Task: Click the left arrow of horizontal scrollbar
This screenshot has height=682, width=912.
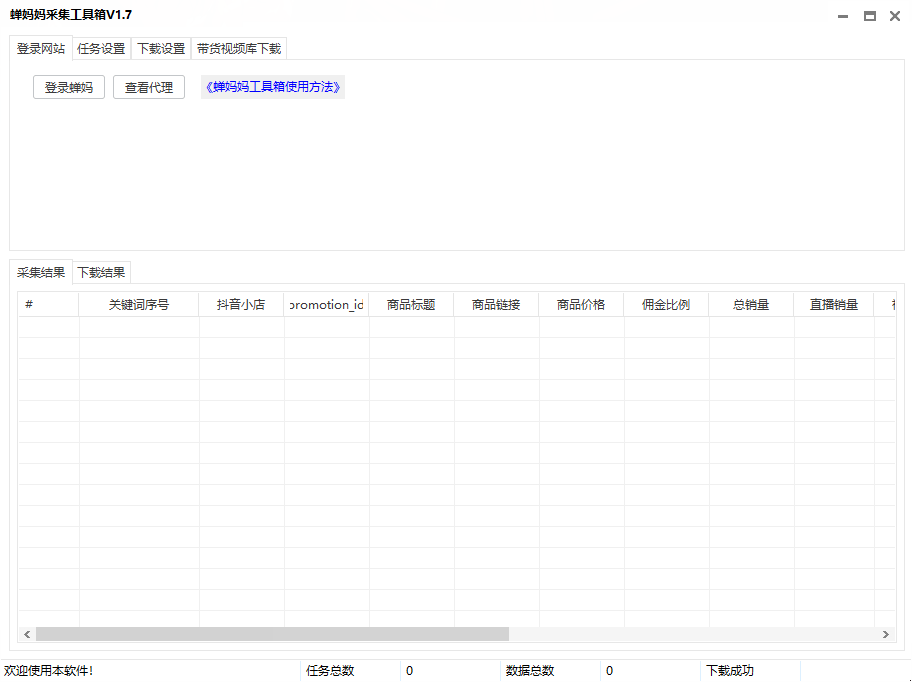Action: pyautogui.click(x=27, y=634)
